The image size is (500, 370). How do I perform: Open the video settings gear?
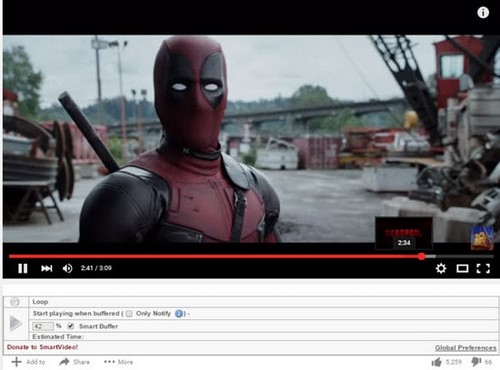tap(441, 268)
